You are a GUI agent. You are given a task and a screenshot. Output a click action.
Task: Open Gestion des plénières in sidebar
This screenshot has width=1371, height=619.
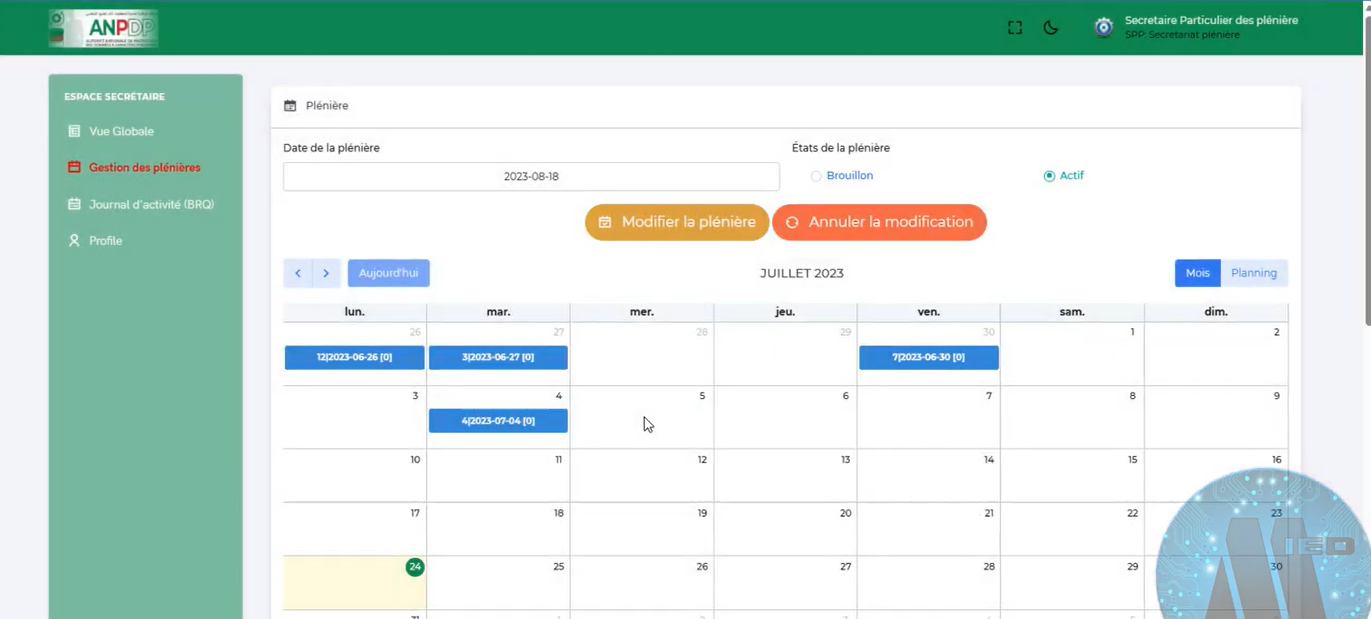pyautogui.click(x=144, y=168)
